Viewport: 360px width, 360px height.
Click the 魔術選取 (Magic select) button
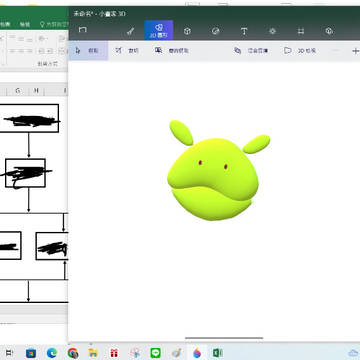[172, 51]
